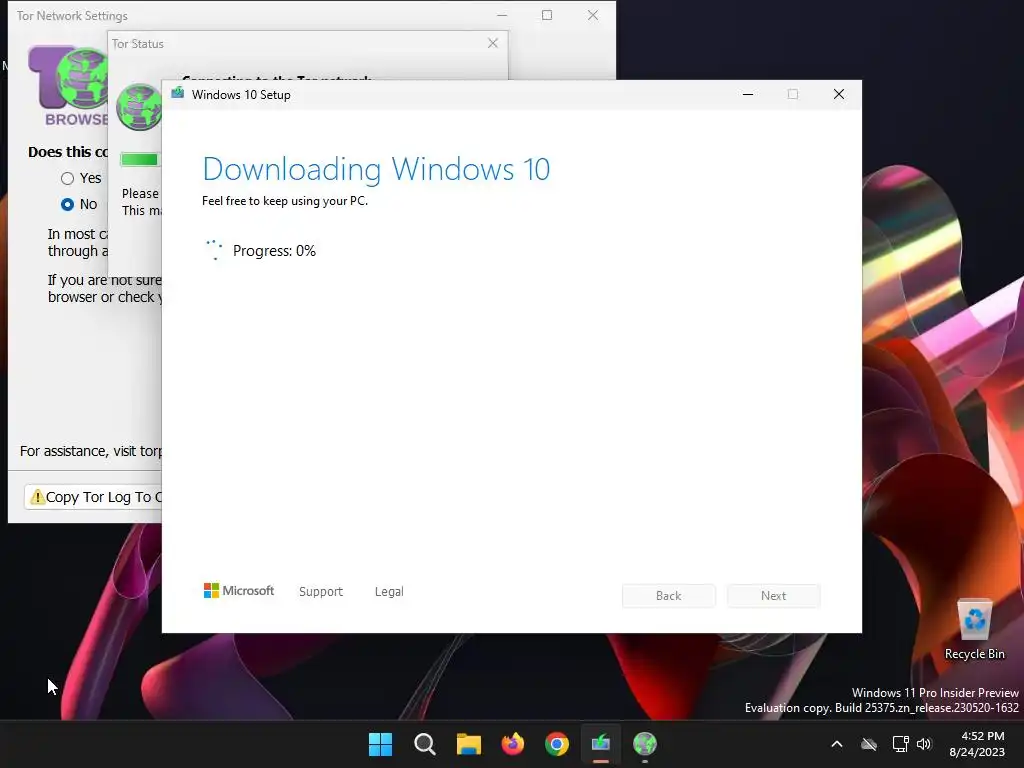This screenshot has height=768, width=1024.
Task: Click the Microsoft logo in Setup
Action: 239,591
